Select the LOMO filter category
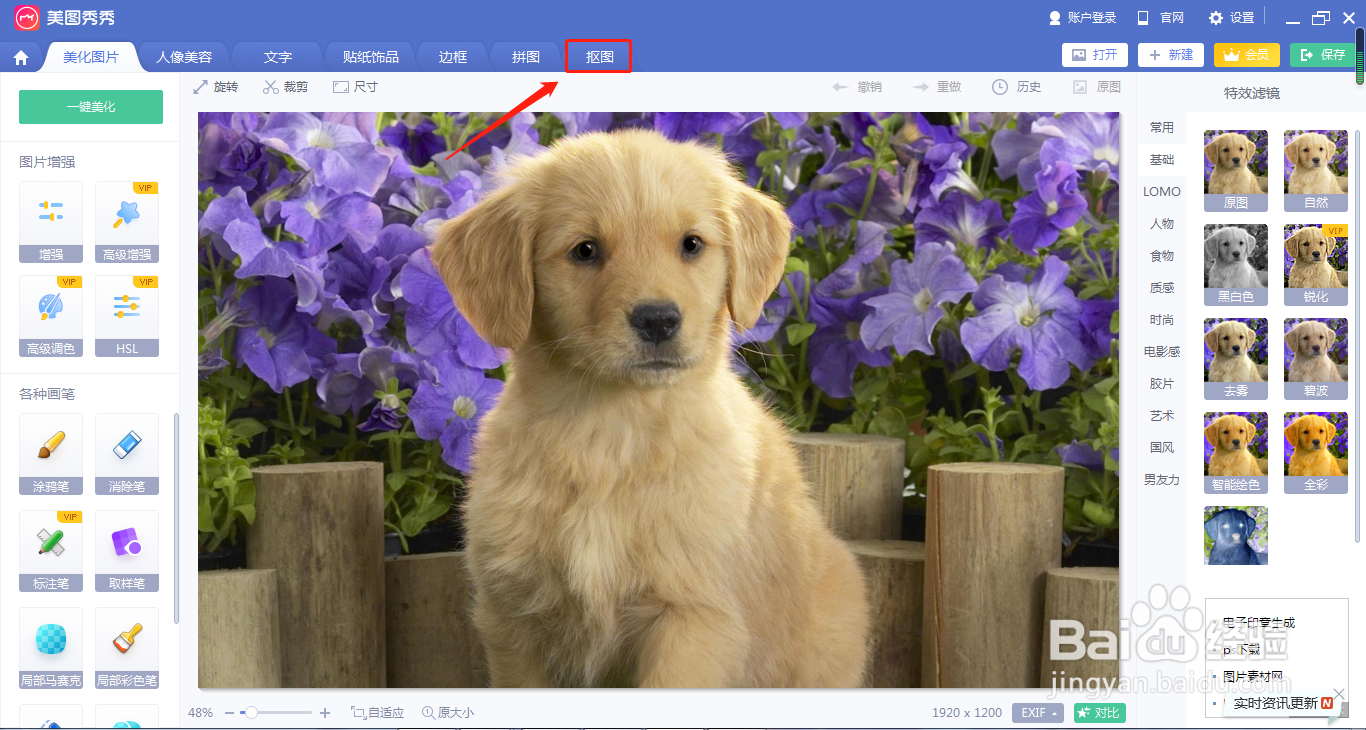 (1162, 192)
